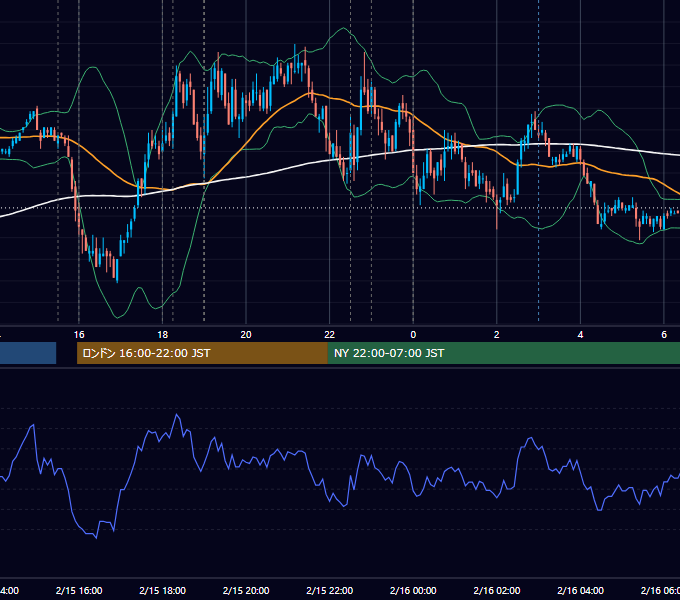
Task: Click the 2/15 18:00 date label
Action: click(x=162, y=590)
